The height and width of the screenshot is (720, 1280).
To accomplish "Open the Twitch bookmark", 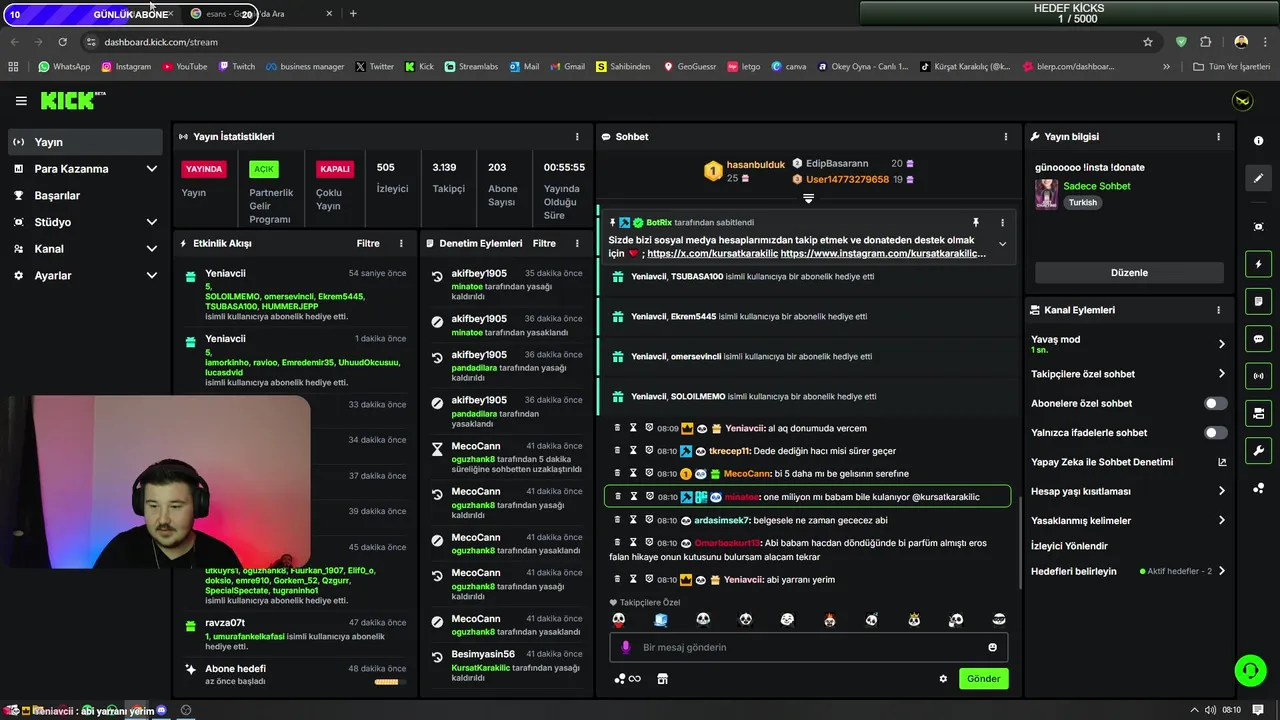I will click(236, 67).
